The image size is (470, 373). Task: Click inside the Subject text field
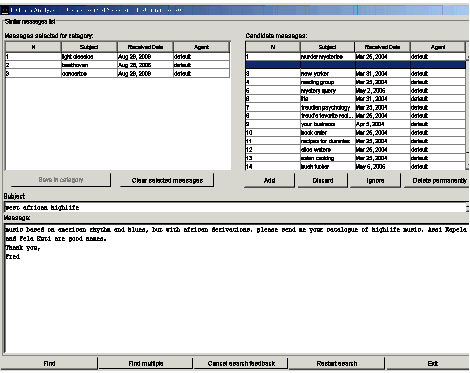pyautogui.click(x=235, y=207)
